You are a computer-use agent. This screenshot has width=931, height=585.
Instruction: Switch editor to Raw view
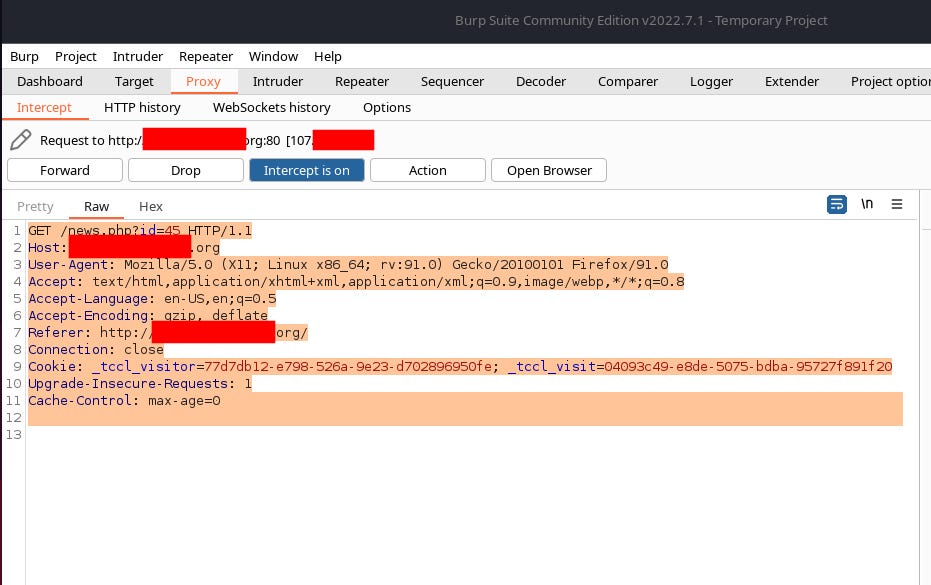click(96, 207)
